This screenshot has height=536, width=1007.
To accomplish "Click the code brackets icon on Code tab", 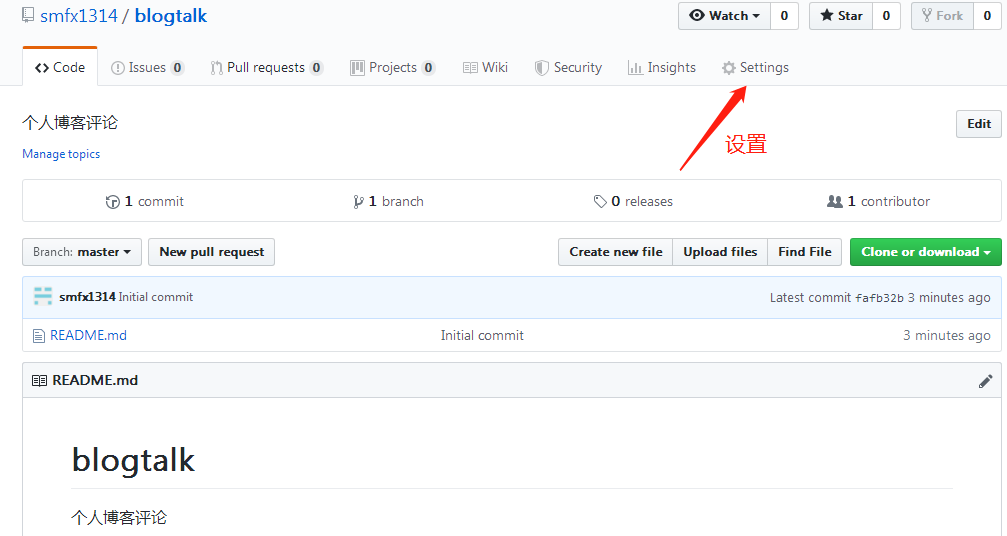I will click(42, 67).
